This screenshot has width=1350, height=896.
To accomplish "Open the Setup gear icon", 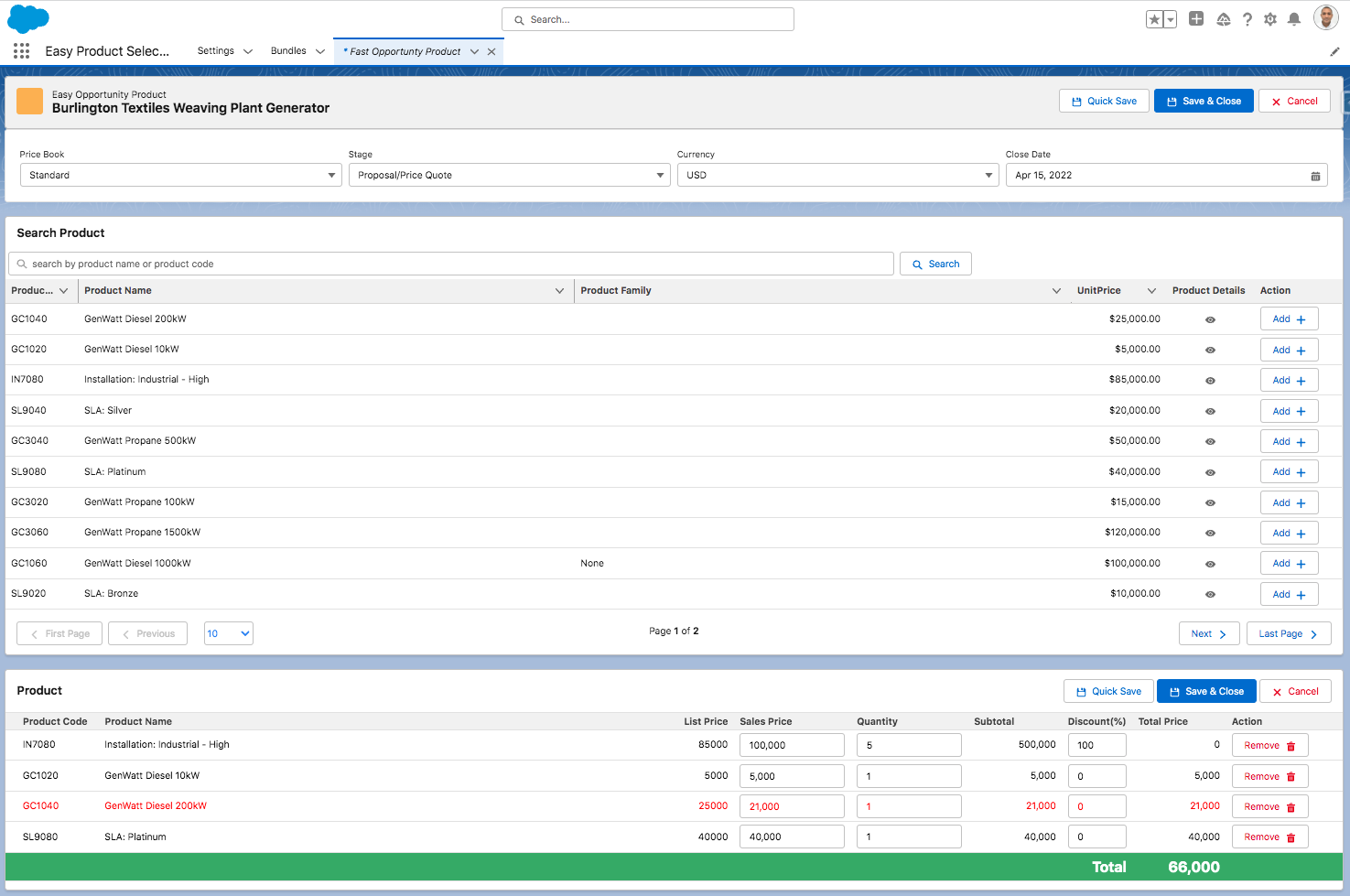I will 1270,19.
